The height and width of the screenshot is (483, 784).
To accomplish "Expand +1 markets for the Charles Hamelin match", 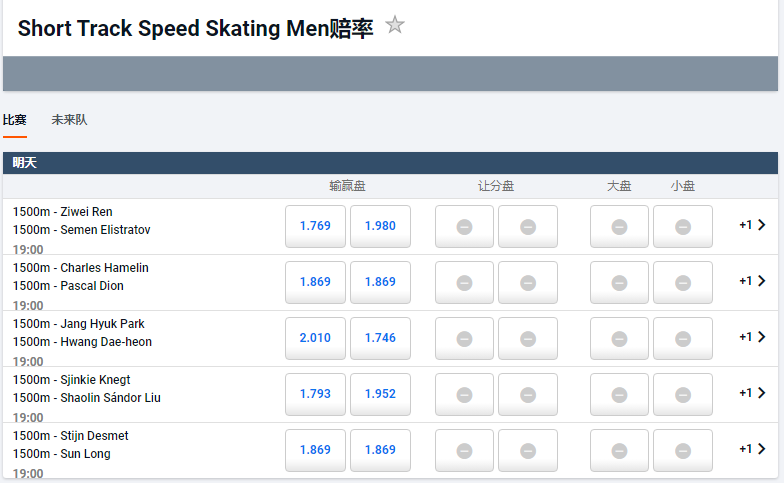I will 753,281.
